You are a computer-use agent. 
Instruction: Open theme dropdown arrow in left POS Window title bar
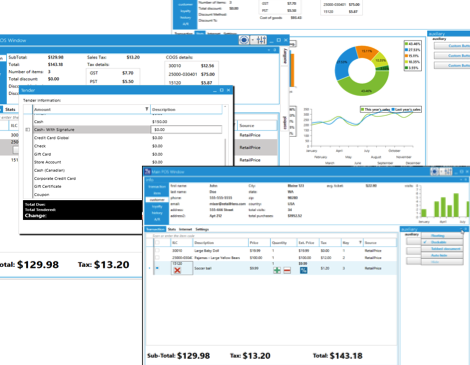253,40
